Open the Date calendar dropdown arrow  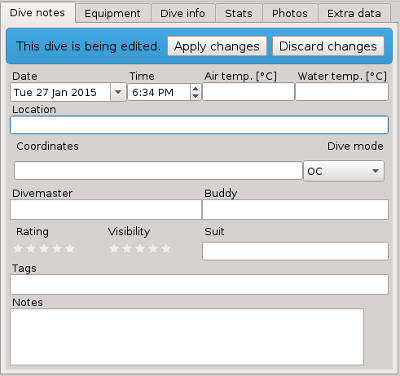point(118,92)
